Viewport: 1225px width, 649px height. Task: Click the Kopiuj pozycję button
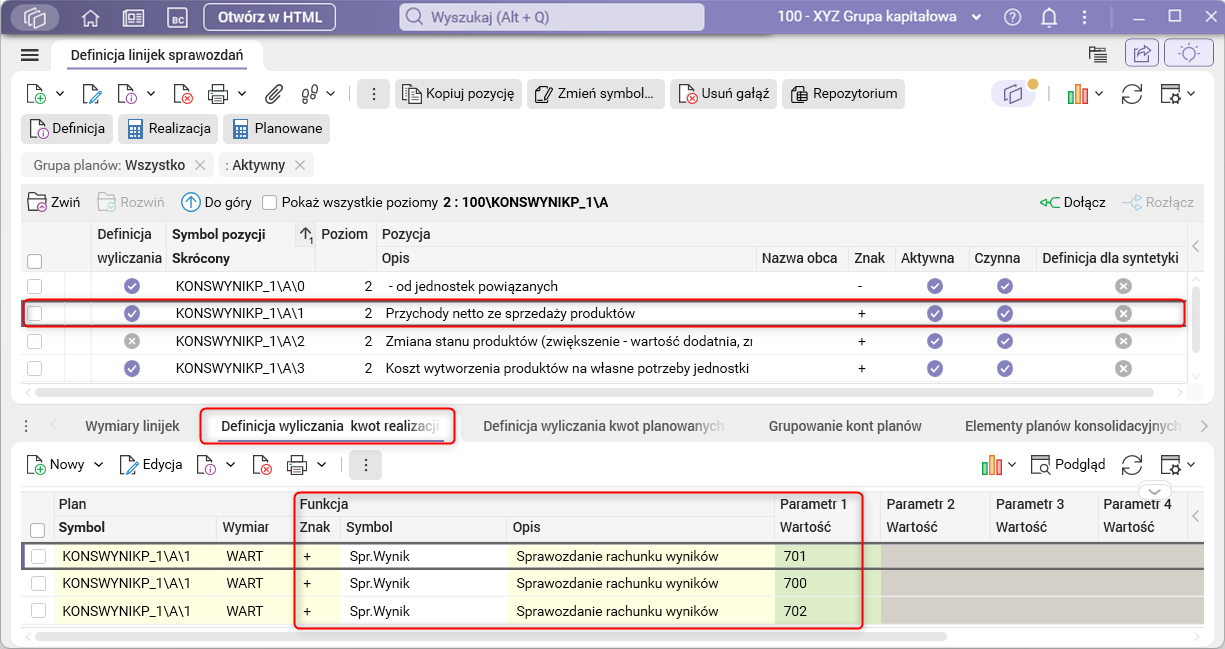(x=458, y=94)
